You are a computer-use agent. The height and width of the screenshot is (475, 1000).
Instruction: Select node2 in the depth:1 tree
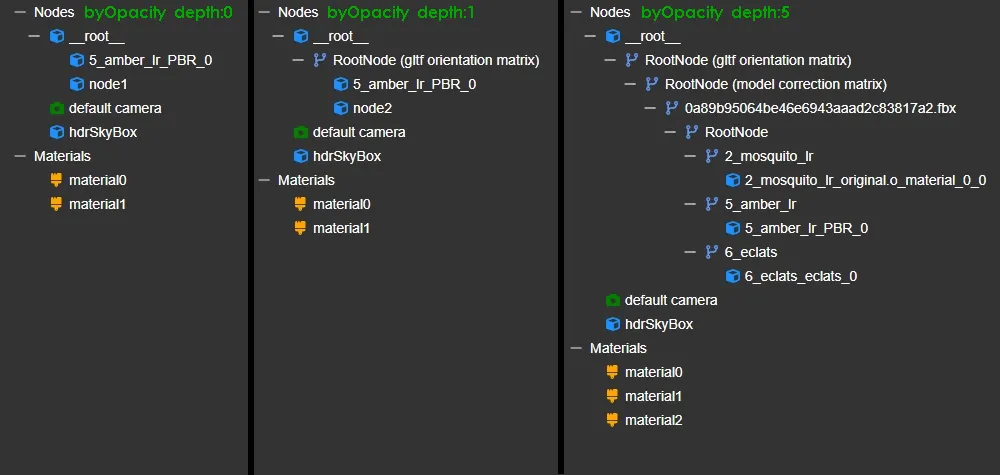click(374, 108)
